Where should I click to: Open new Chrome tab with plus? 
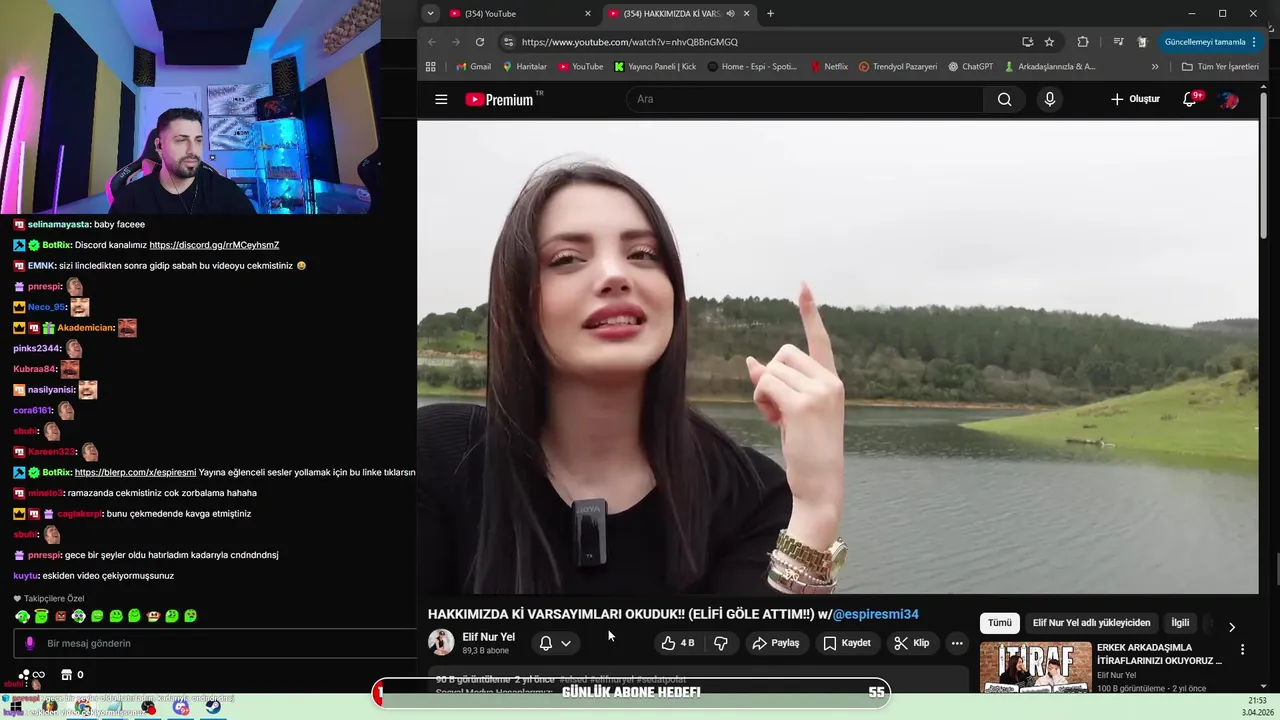(x=770, y=13)
